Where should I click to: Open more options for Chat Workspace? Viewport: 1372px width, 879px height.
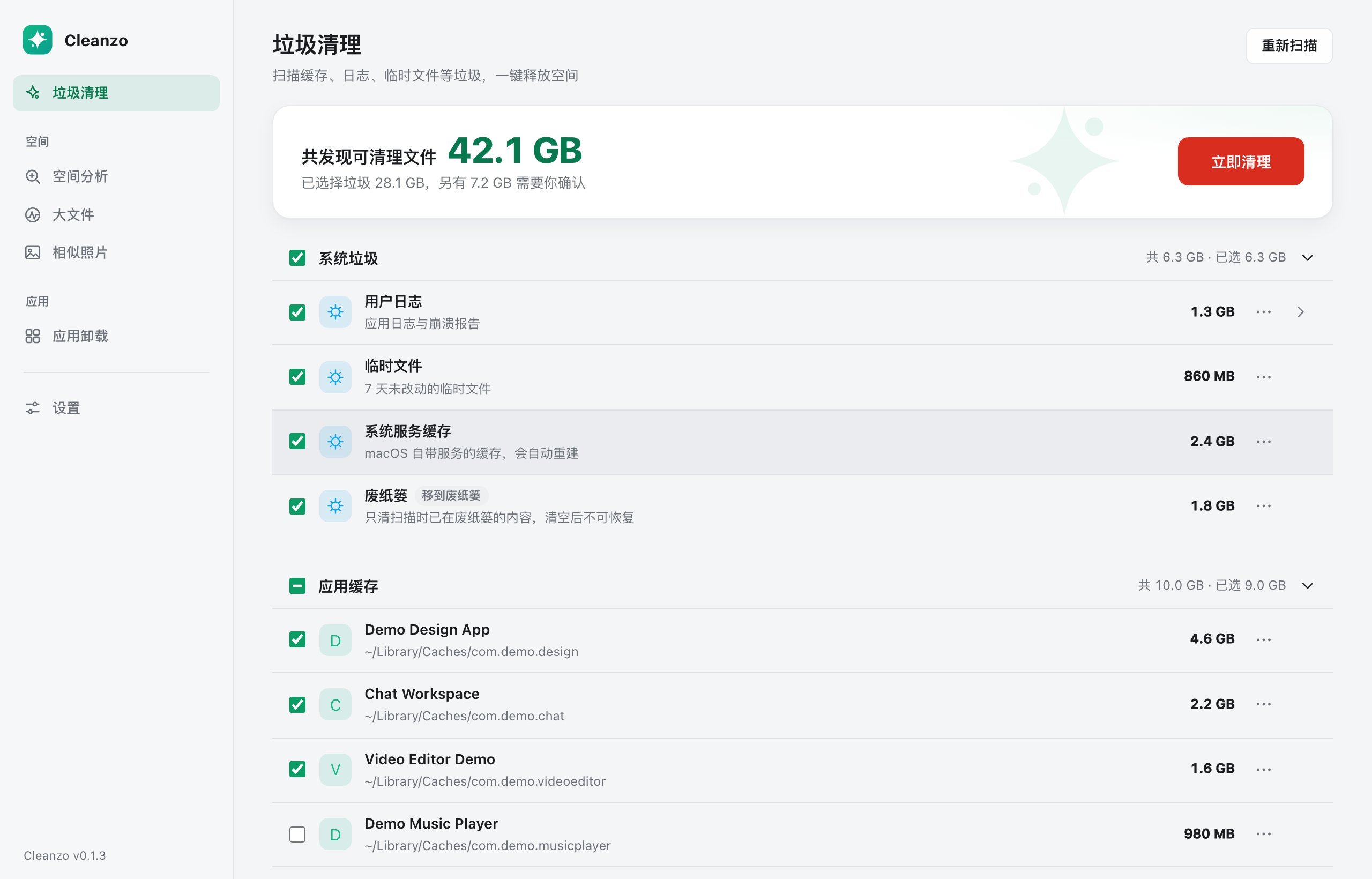1264,704
